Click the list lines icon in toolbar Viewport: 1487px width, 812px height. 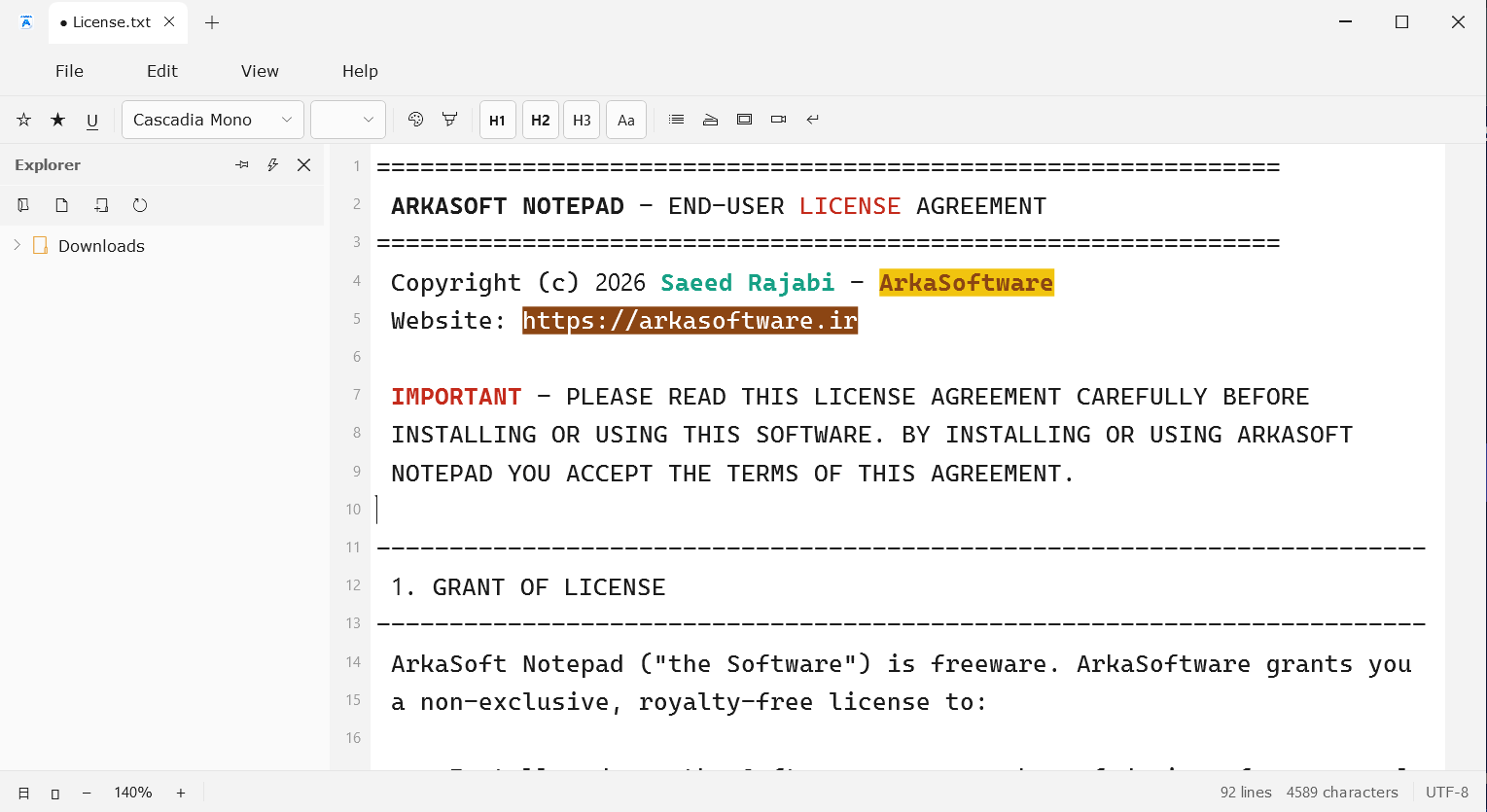coord(677,120)
